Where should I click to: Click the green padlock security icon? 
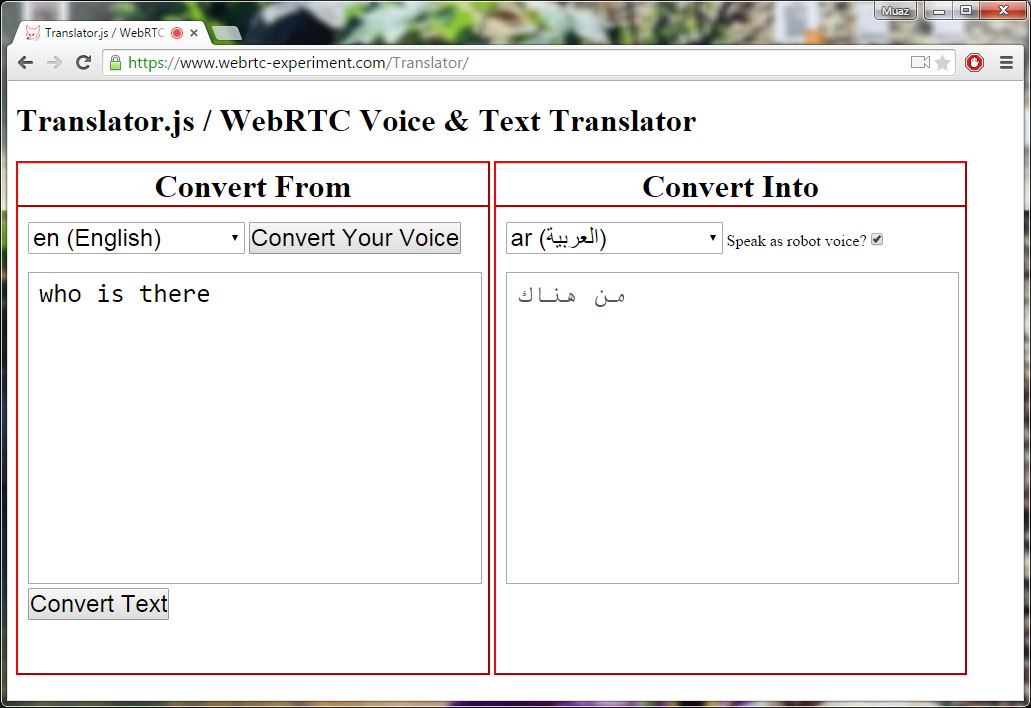(115, 62)
